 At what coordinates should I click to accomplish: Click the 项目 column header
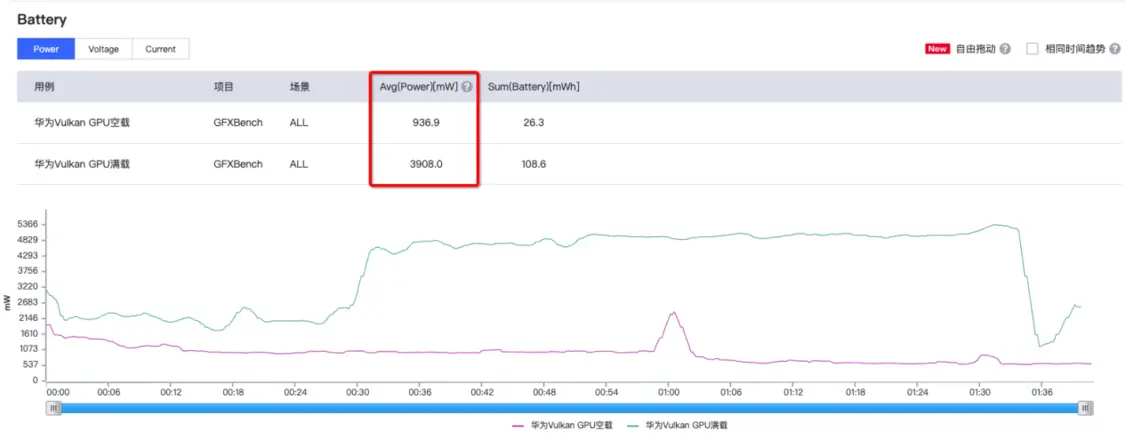pos(223,87)
